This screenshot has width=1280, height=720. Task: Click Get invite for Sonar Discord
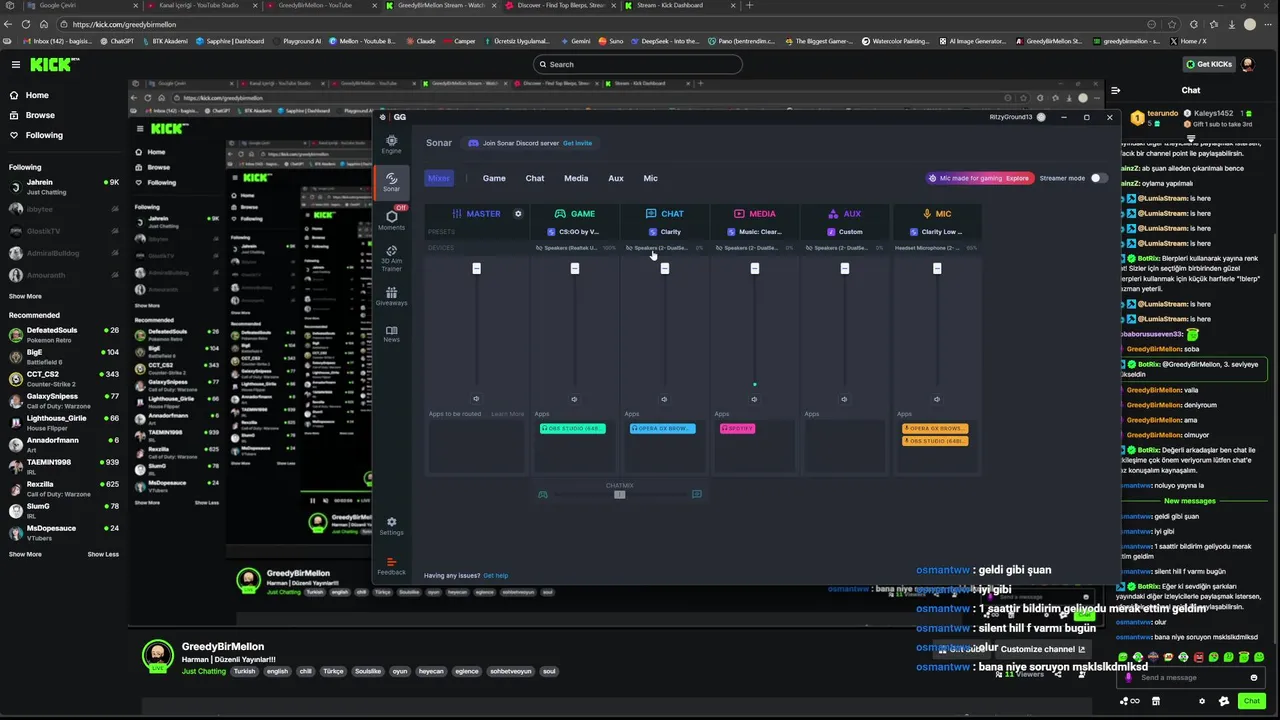click(577, 143)
